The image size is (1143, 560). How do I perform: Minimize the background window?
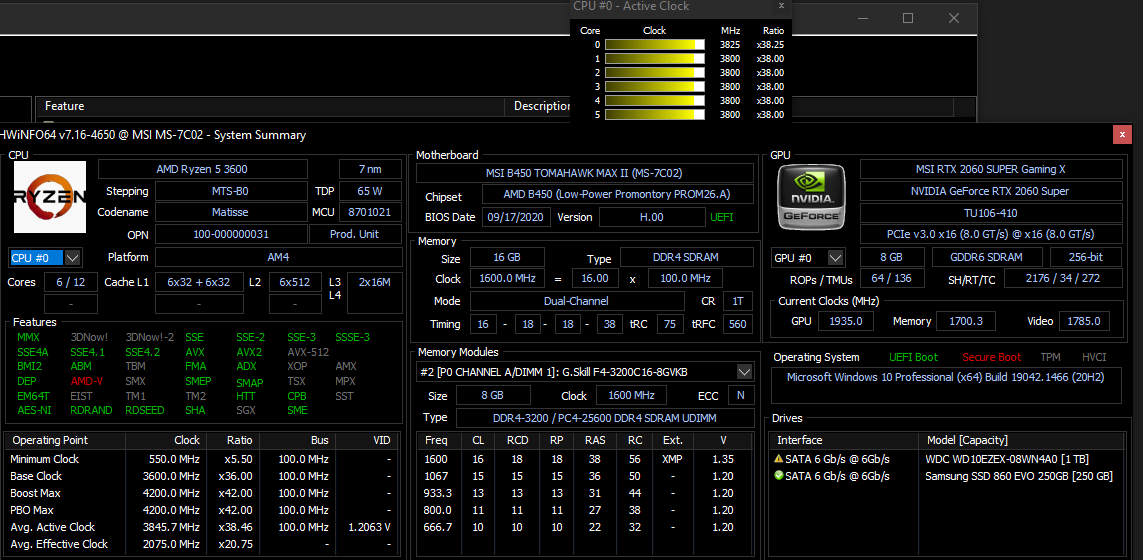click(x=864, y=18)
